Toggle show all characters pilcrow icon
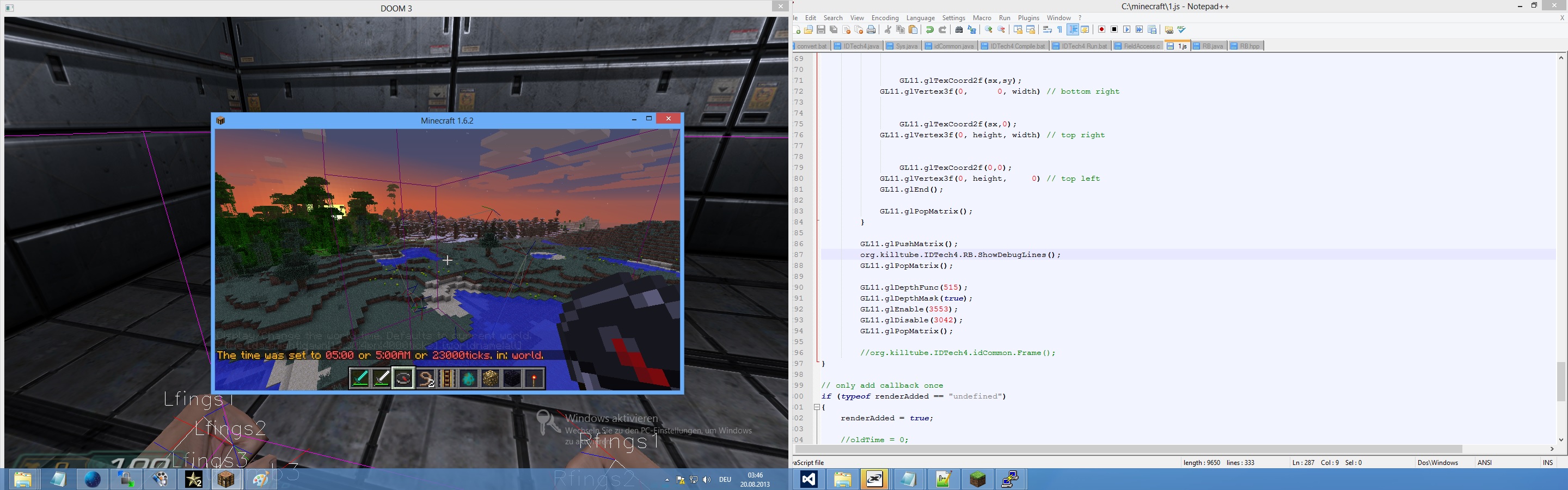This screenshot has height=490, width=1568. click(1059, 29)
